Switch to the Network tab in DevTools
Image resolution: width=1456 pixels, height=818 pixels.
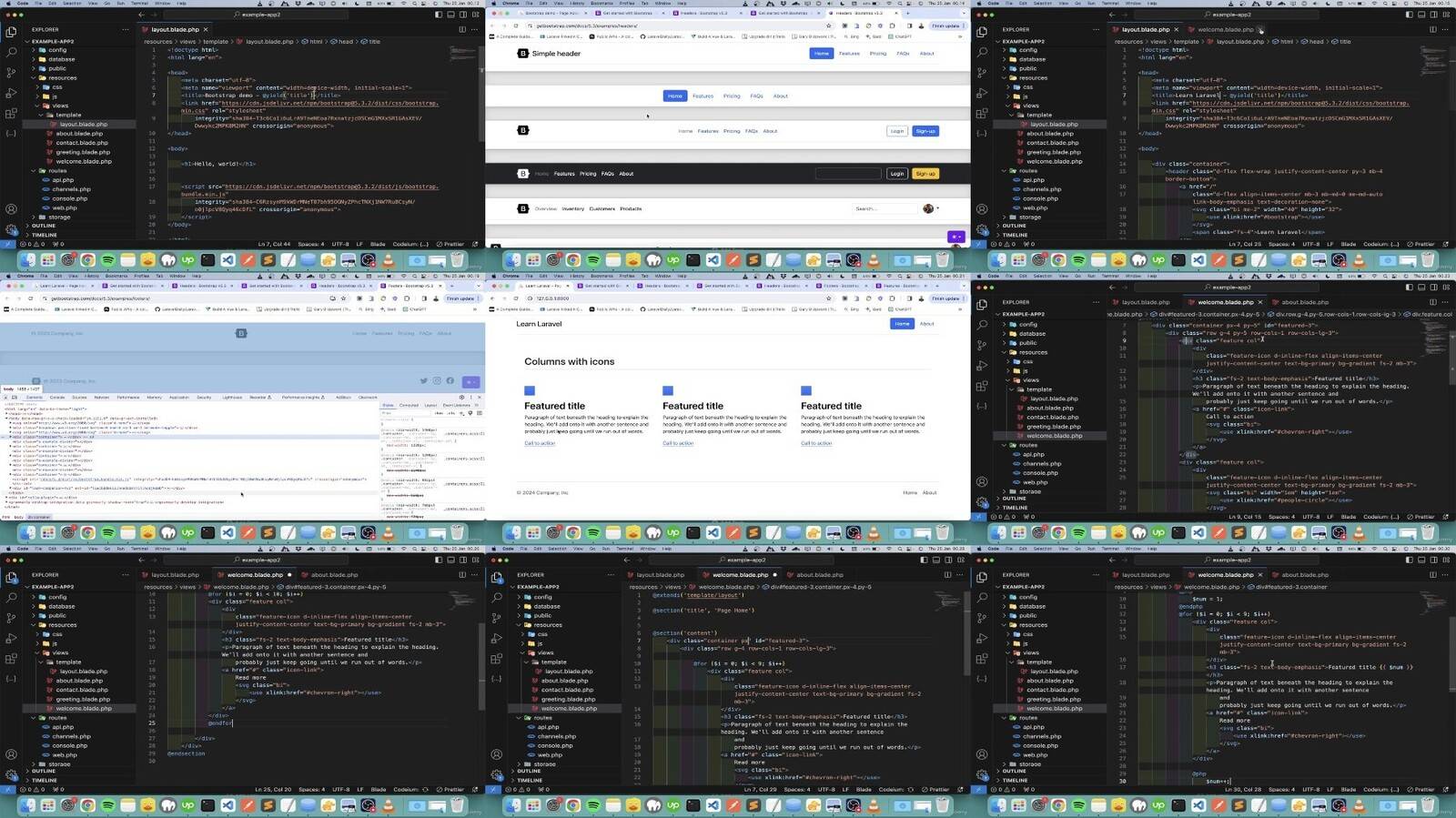click(x=102, y=397)
